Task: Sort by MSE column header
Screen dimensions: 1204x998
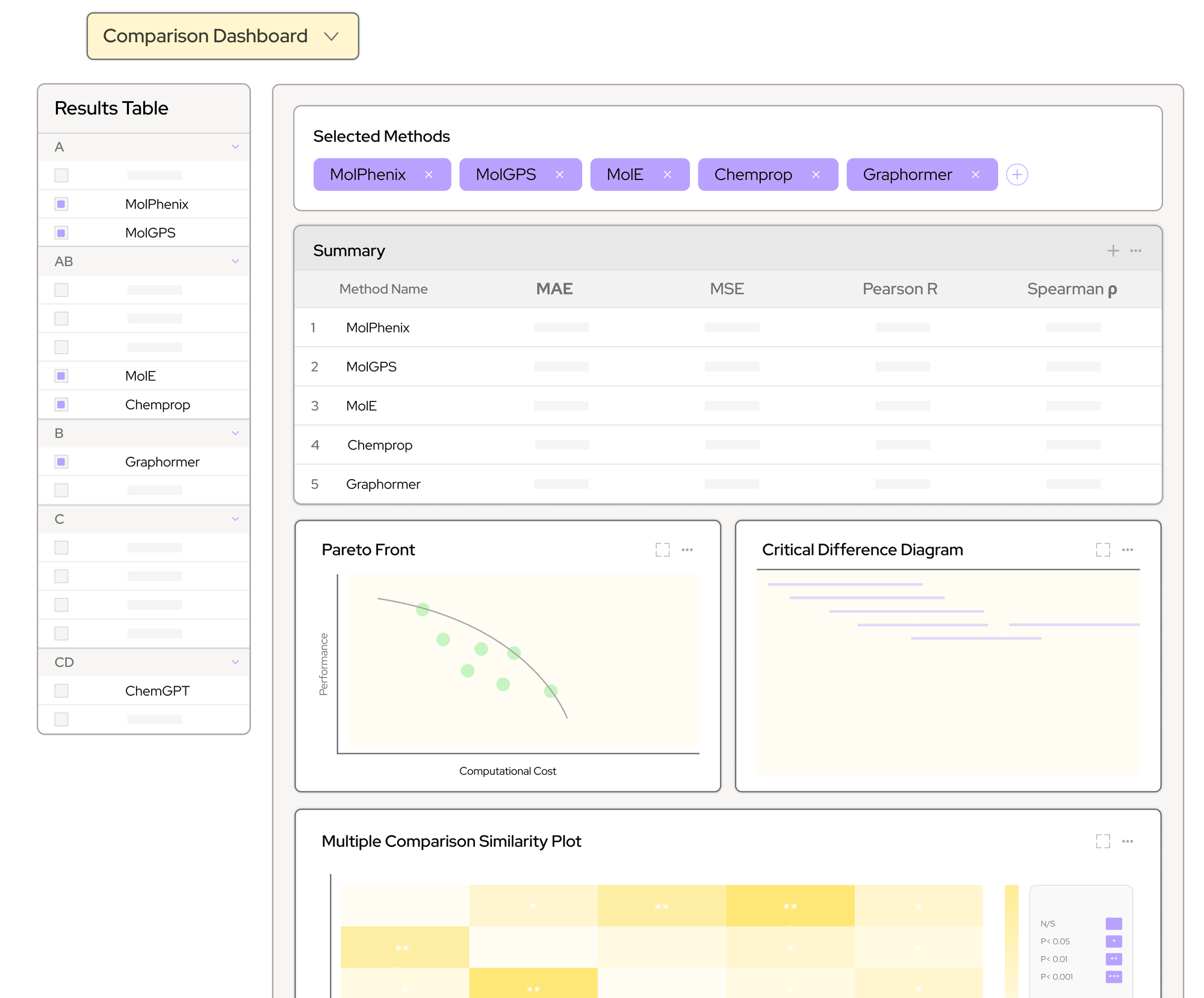Action: 727,289
